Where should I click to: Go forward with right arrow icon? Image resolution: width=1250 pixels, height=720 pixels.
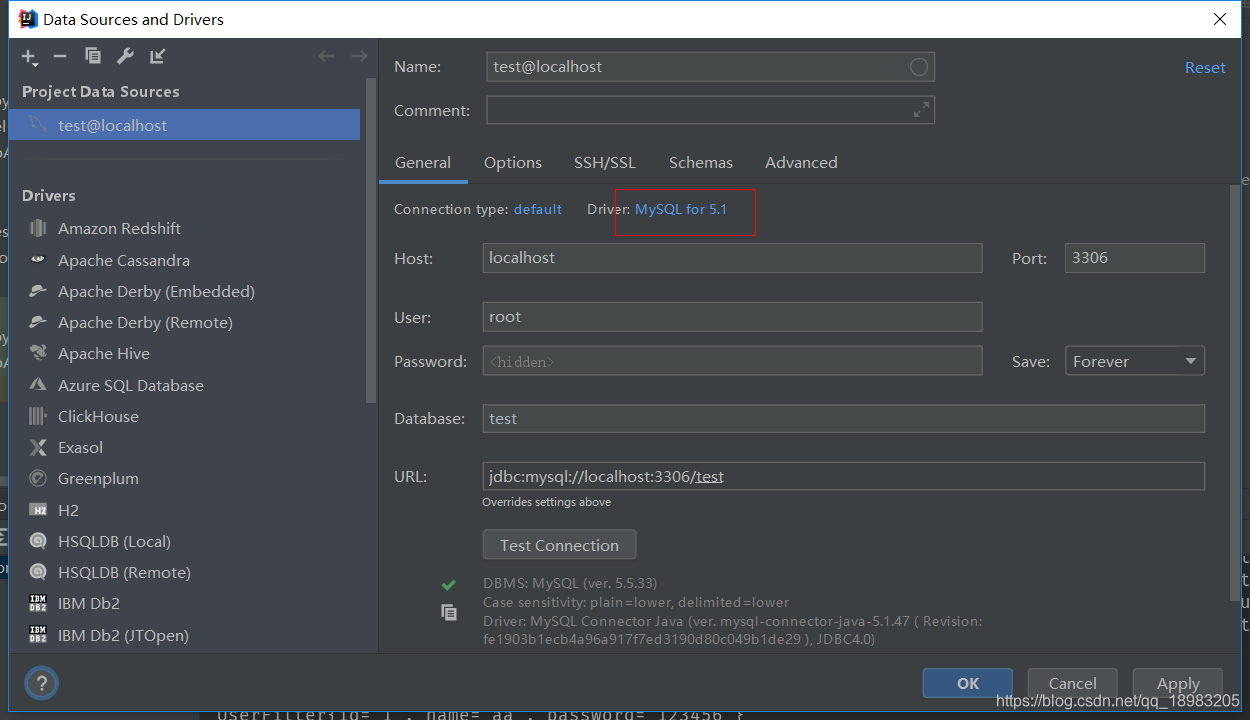[360, 56]
